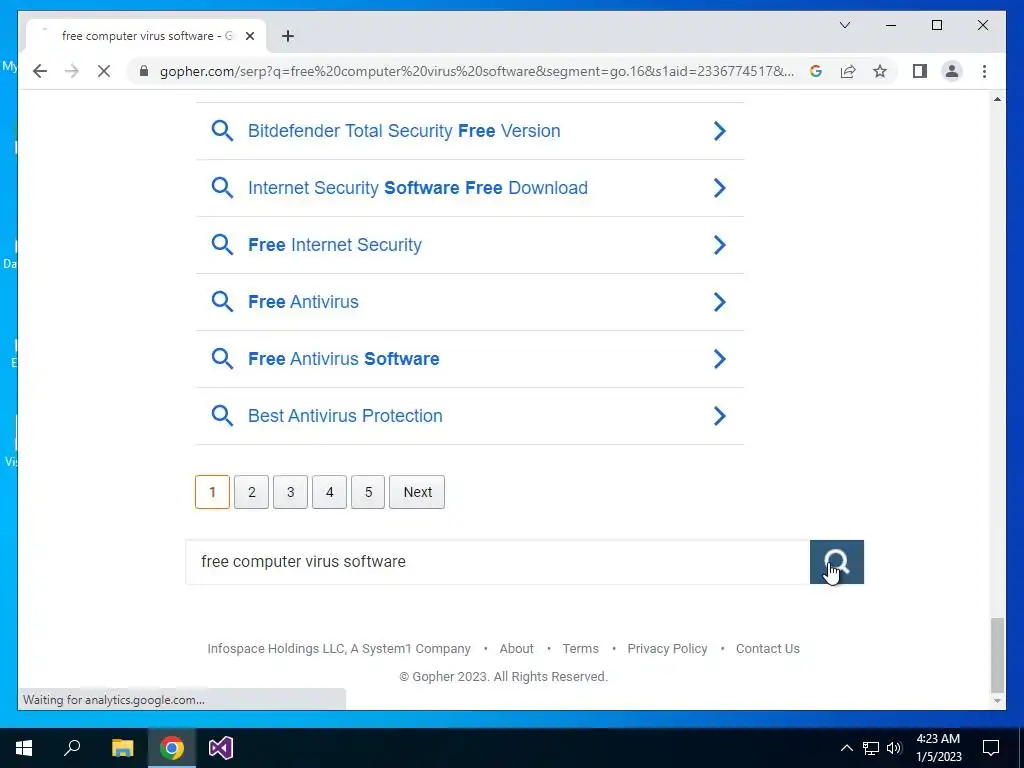Click 'Infospace Holdings LLC, A System1 Company' text
This screenshot has height=768, width=1024.
[x=339, y=648]
